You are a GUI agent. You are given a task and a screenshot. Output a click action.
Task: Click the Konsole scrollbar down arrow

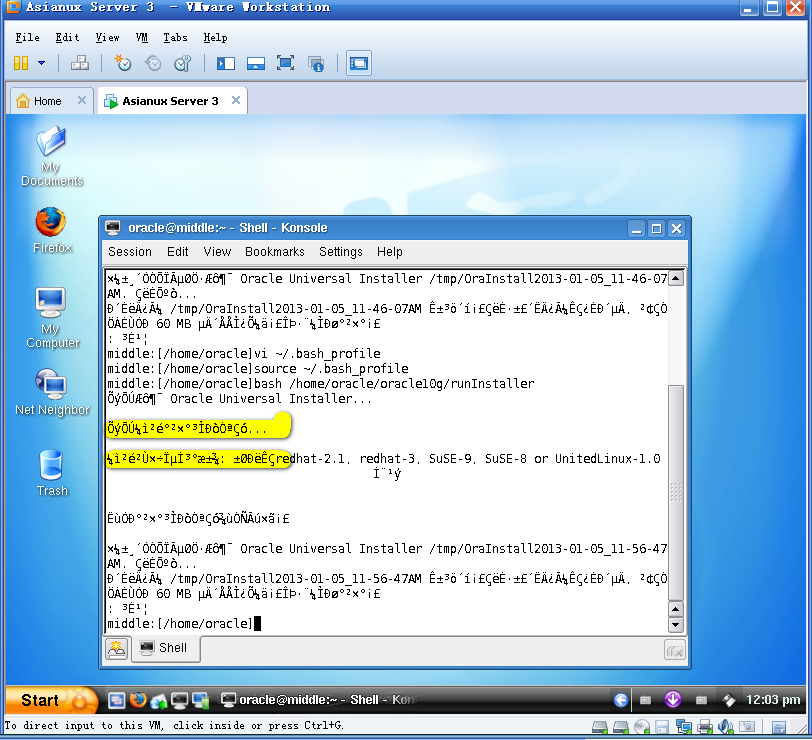pos(676,625)
